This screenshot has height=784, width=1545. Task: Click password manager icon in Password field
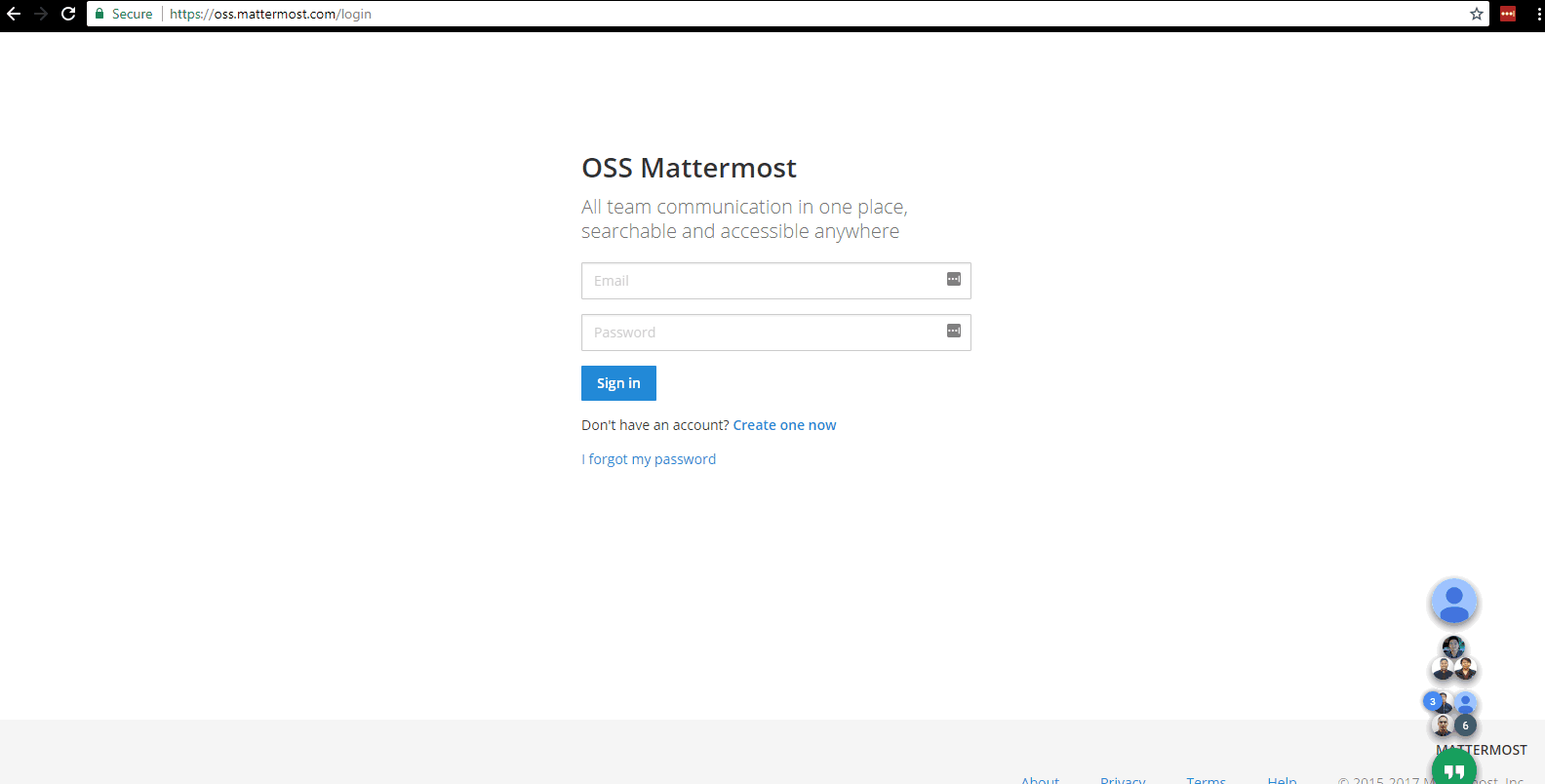(954, 332)
